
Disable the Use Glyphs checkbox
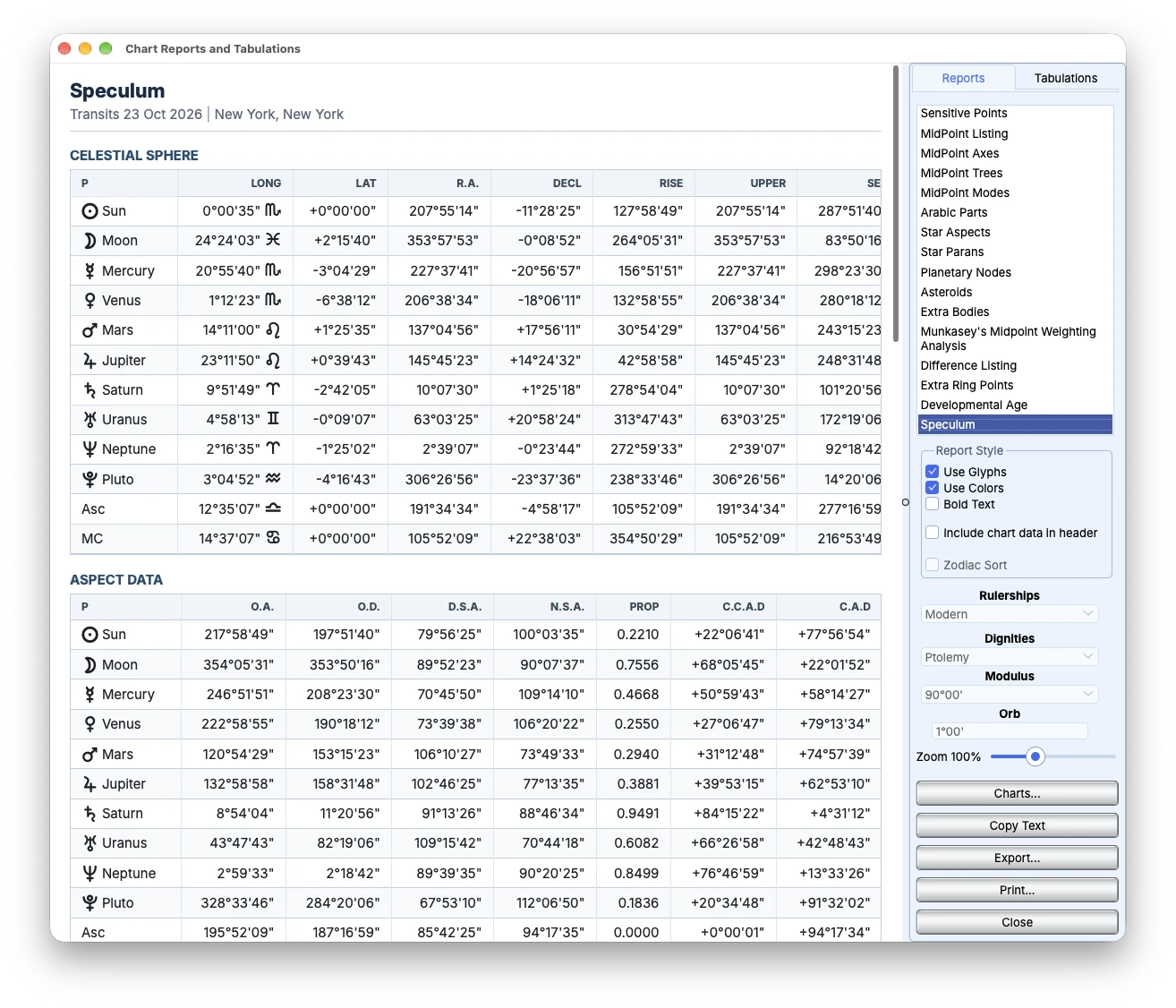tap(932, 472)
